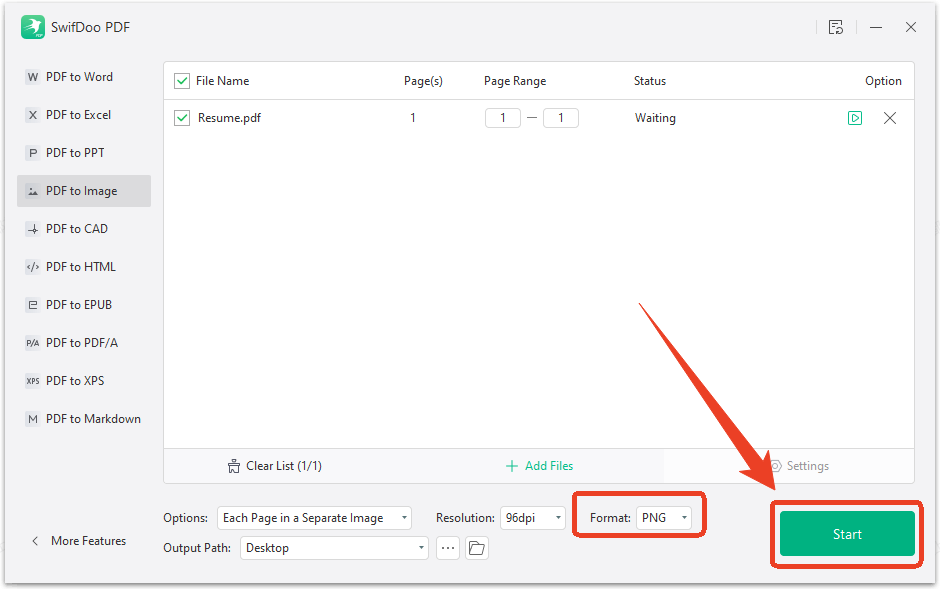
Task: Open the Format PNG dropdown
Action: point(664,518)
